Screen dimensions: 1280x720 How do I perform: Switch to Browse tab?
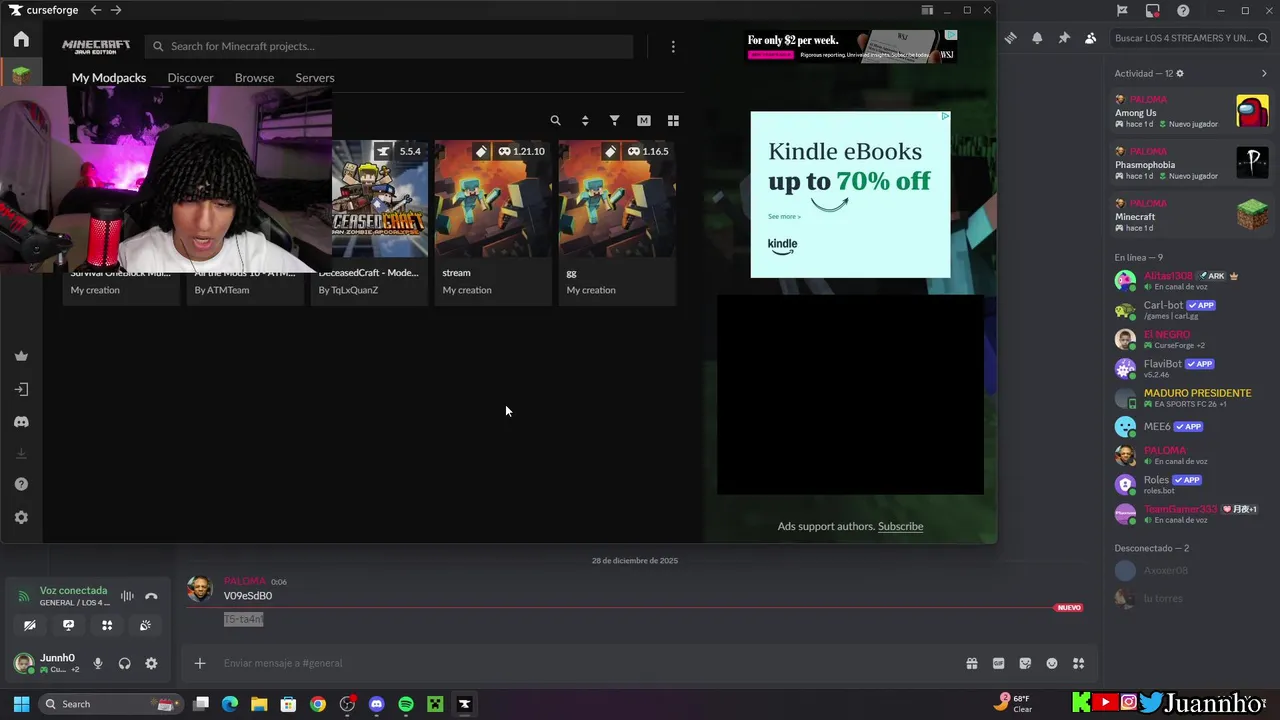tap(254, 78)
